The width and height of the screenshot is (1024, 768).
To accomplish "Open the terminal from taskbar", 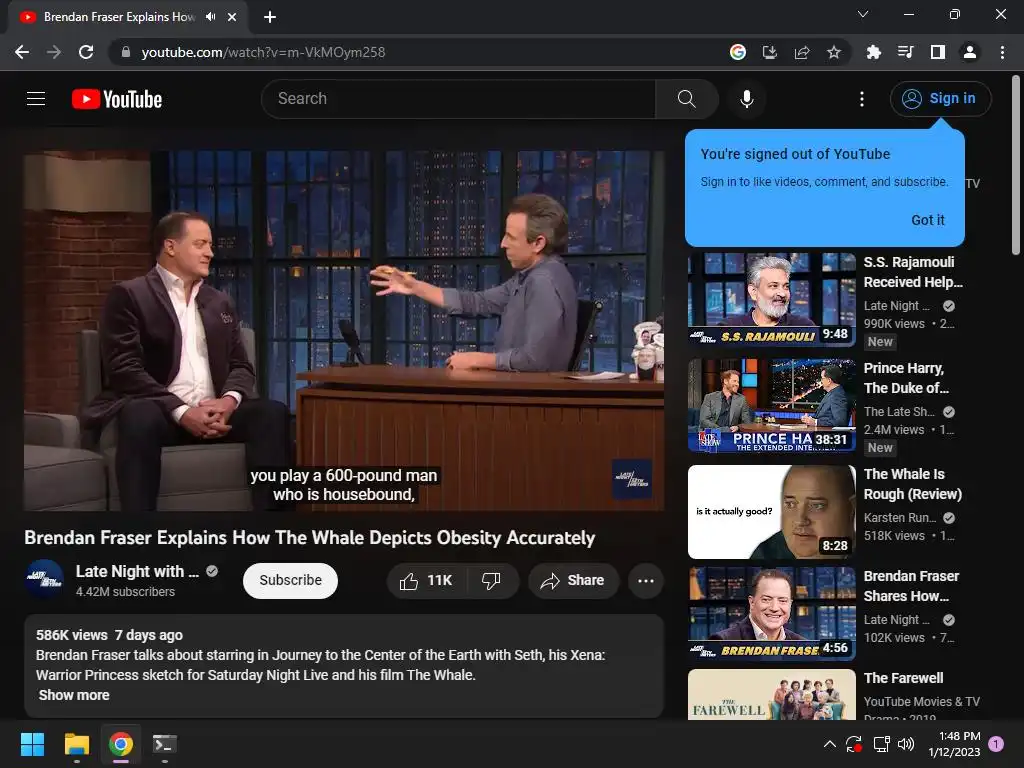I will tap(165, 744).
